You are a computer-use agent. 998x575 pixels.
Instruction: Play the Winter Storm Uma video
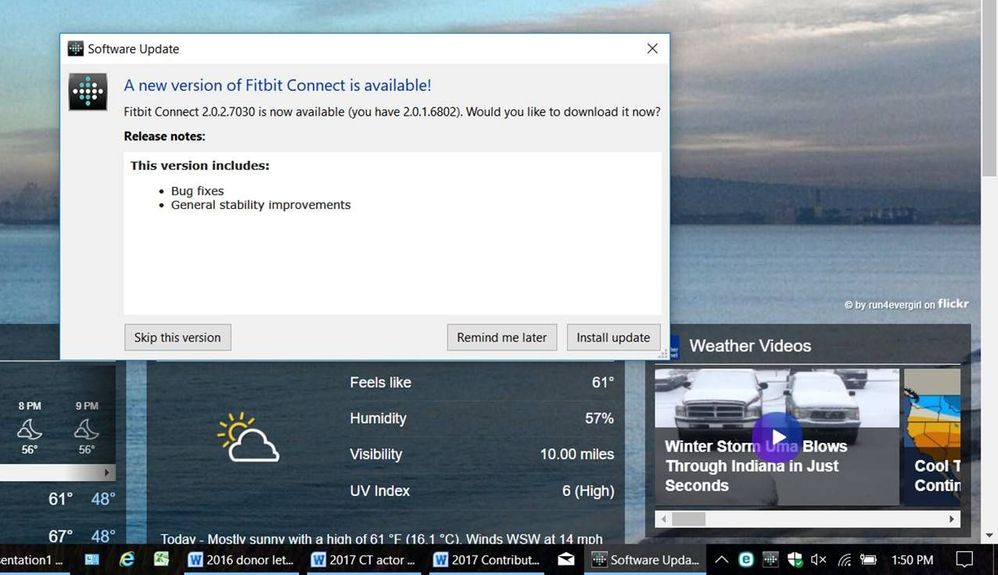[777, 437]
